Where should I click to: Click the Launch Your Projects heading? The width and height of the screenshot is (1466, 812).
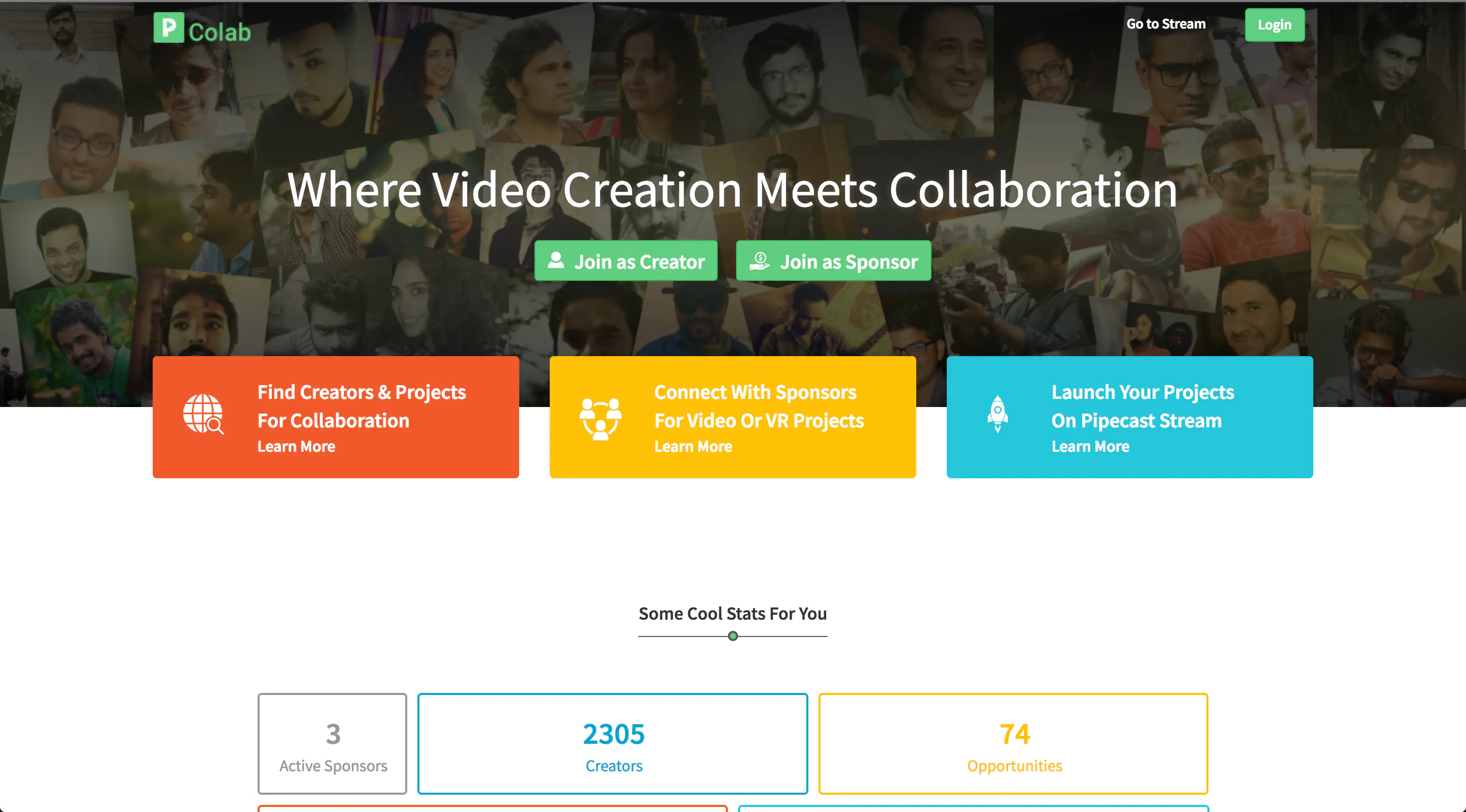click(x=1142, y=406)
